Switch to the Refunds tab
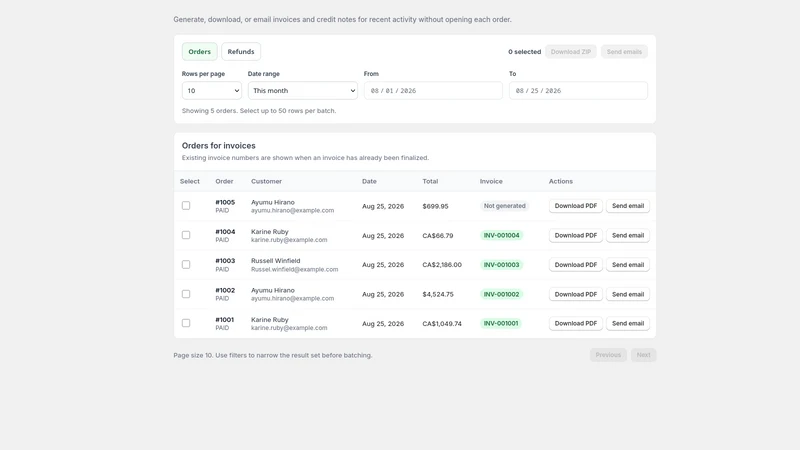Image resolution: width=800 pixels, height=450 pixels. 241,52
